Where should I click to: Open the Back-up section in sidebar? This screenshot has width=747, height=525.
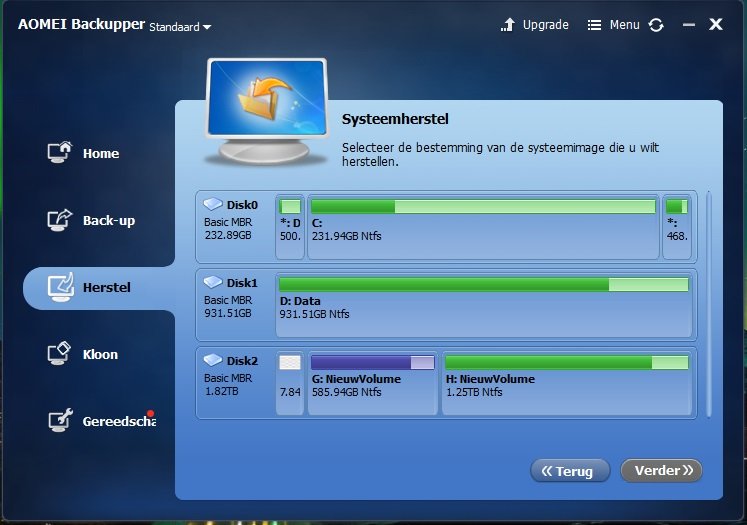[91, 220]
